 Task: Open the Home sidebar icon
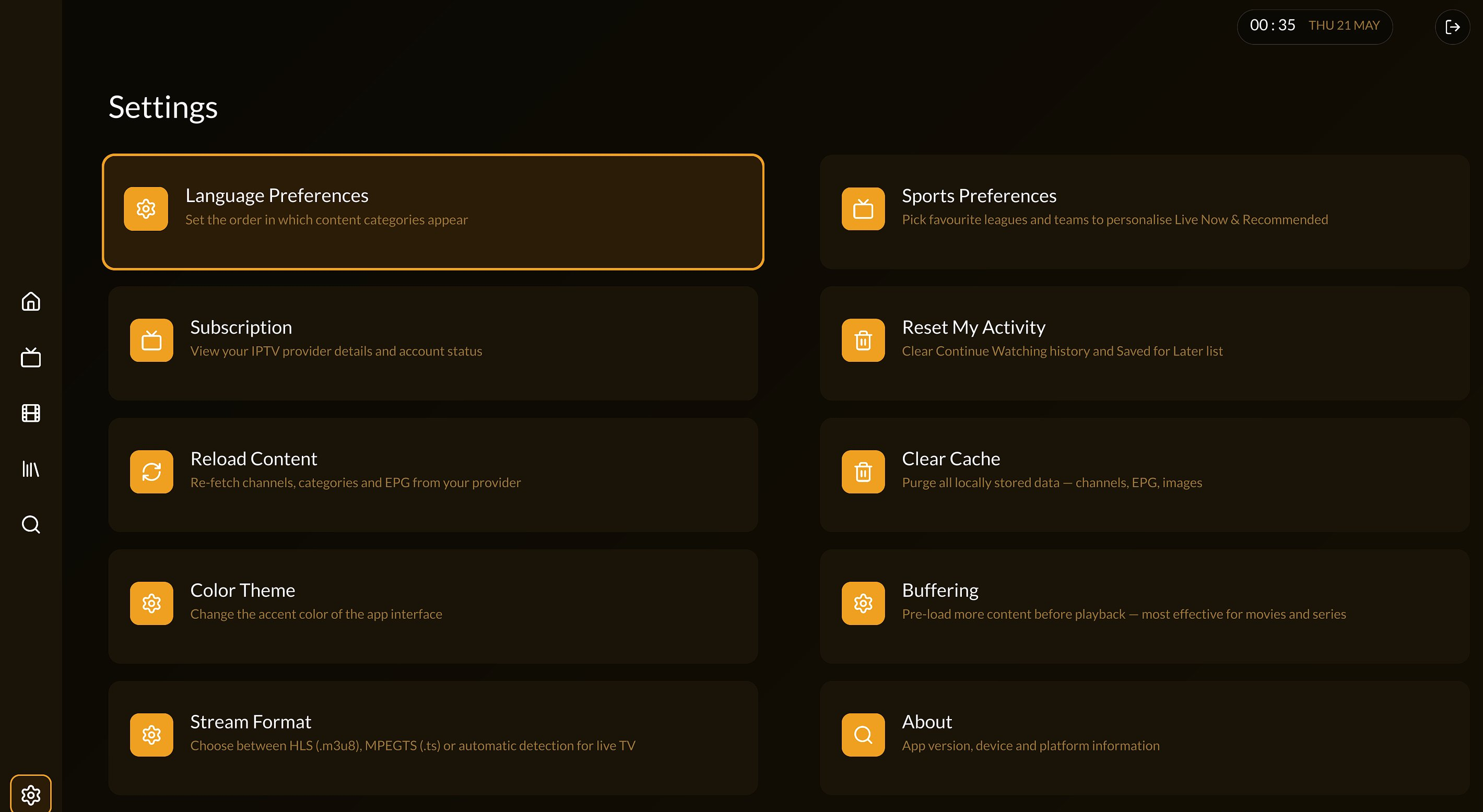click(x=30, y=301)
